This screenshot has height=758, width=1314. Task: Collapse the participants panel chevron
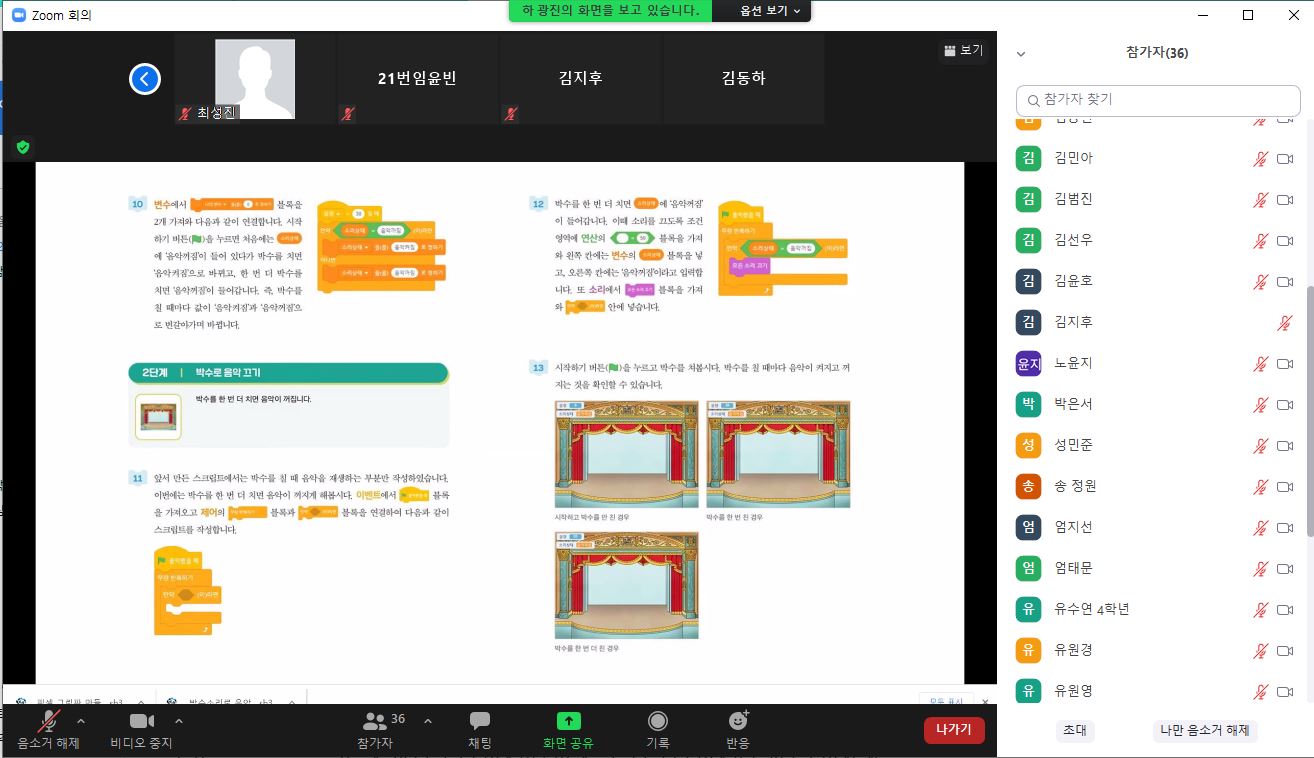pos(1021,54)
